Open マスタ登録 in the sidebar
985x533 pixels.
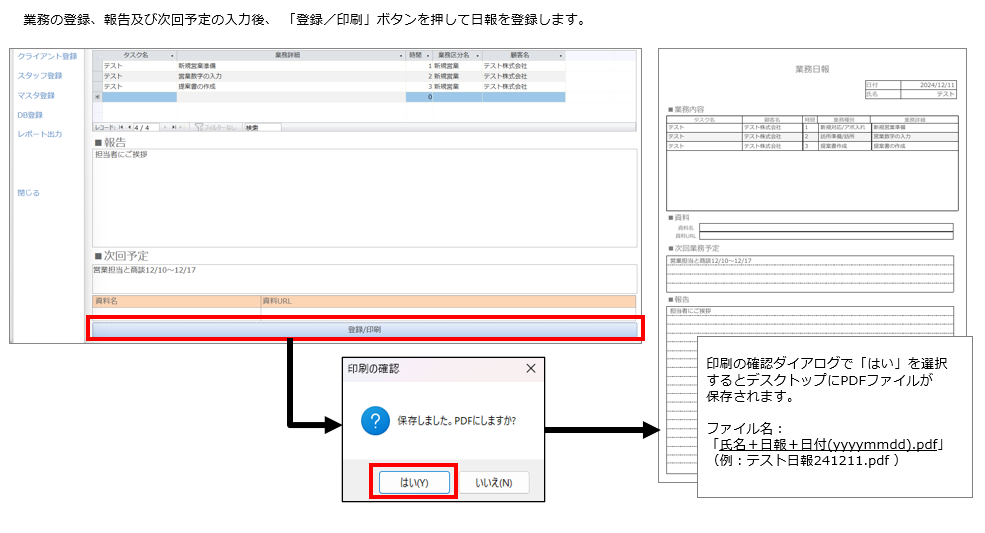[36, 95]
